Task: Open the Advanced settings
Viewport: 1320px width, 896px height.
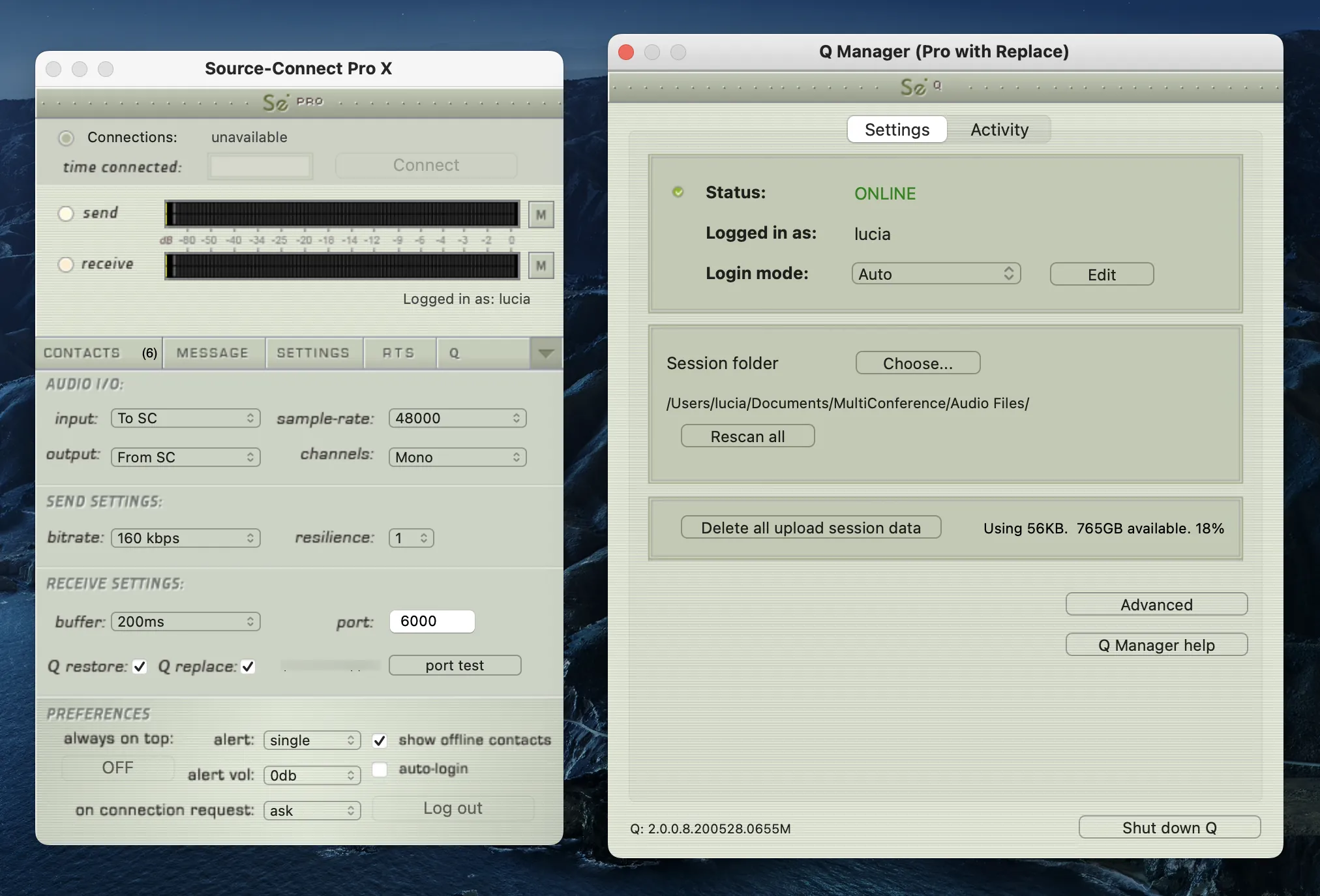Action: click(x=1156, y=605)
